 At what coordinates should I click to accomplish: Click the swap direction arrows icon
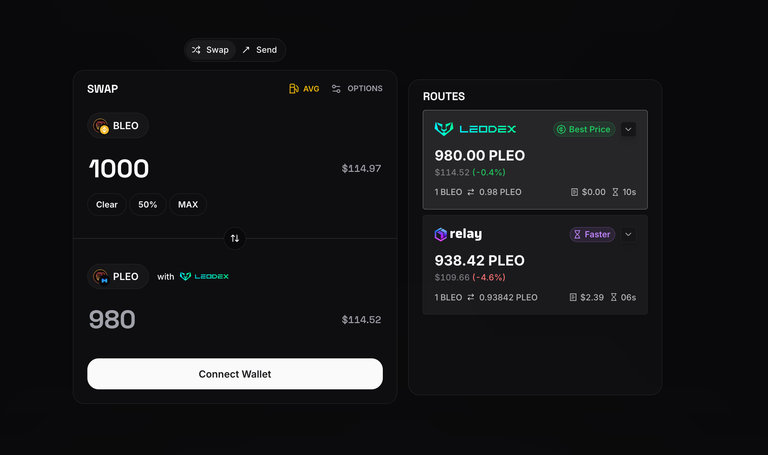point(235,239)
